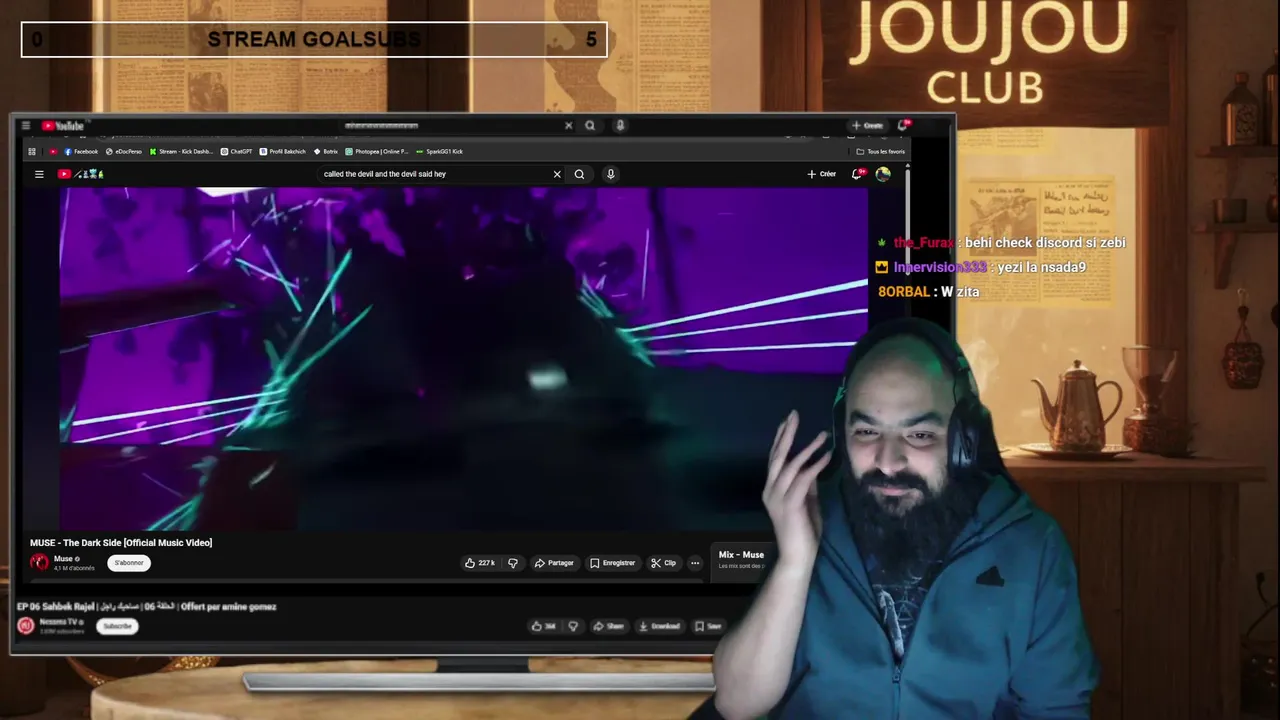
Task: Click Share under Sahbek Rajel video
Action: click(608, 626)
